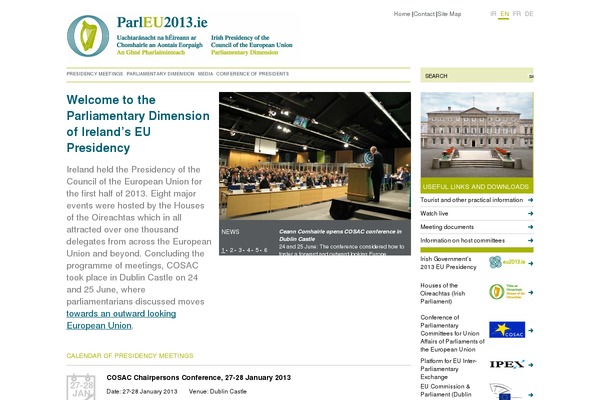Open Information on host committees link

click(462, 240)
